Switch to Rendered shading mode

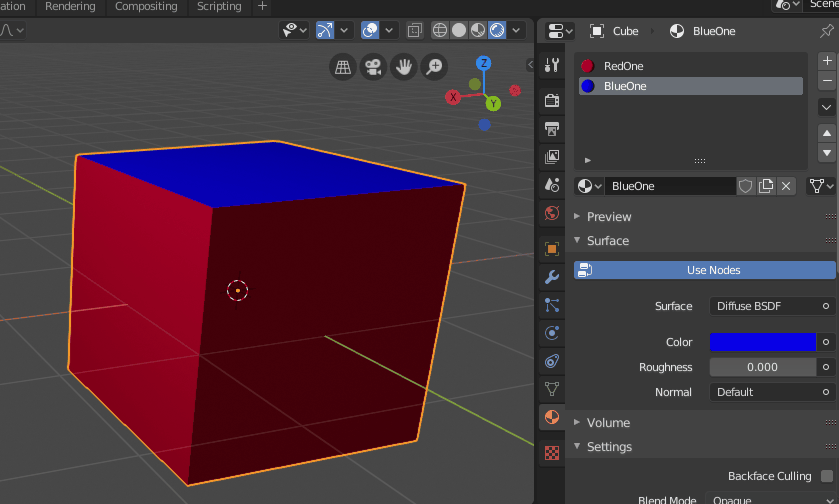click(497, 30)
